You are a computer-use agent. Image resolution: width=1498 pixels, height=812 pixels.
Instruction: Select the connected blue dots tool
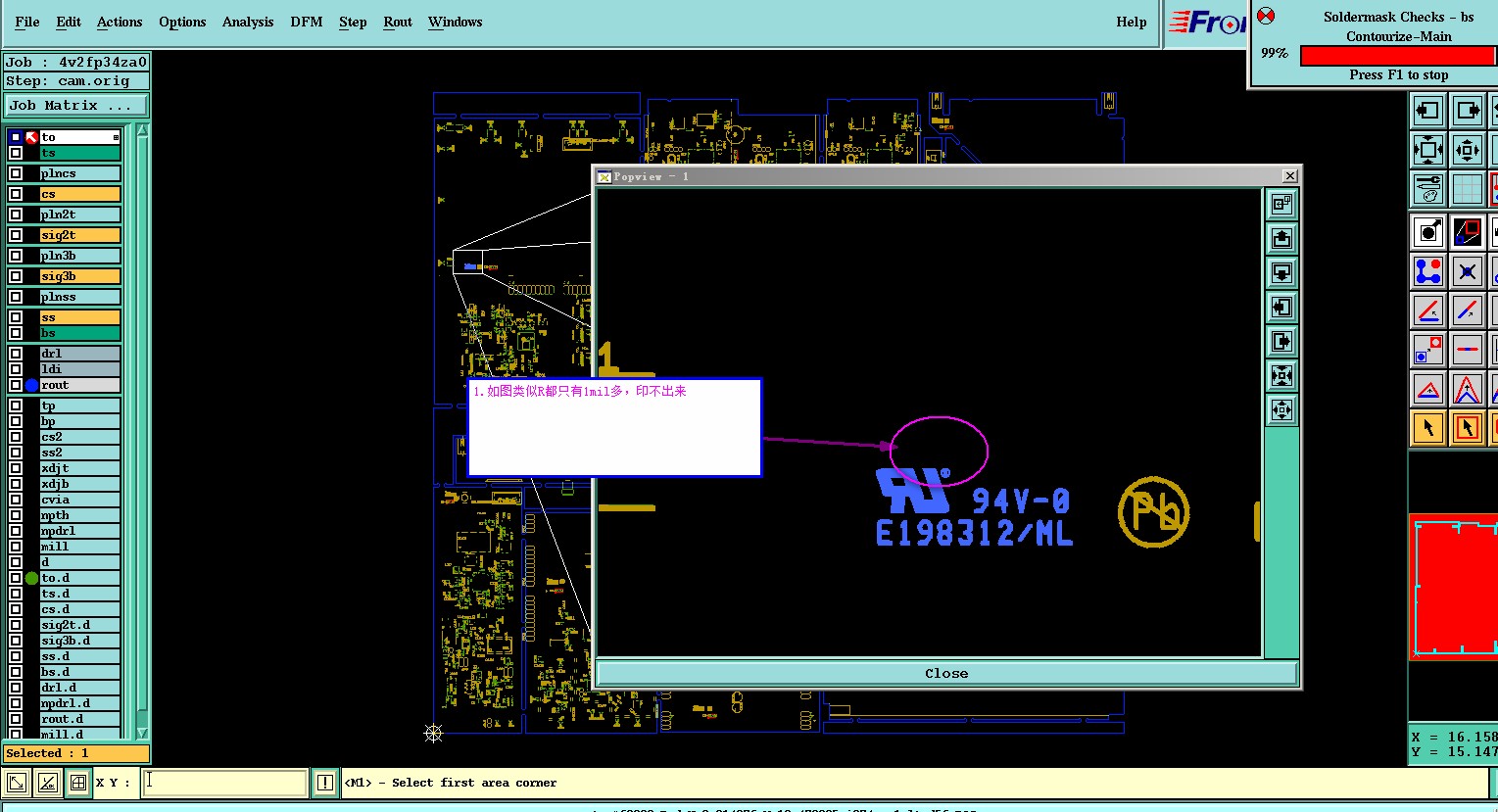1427,271
